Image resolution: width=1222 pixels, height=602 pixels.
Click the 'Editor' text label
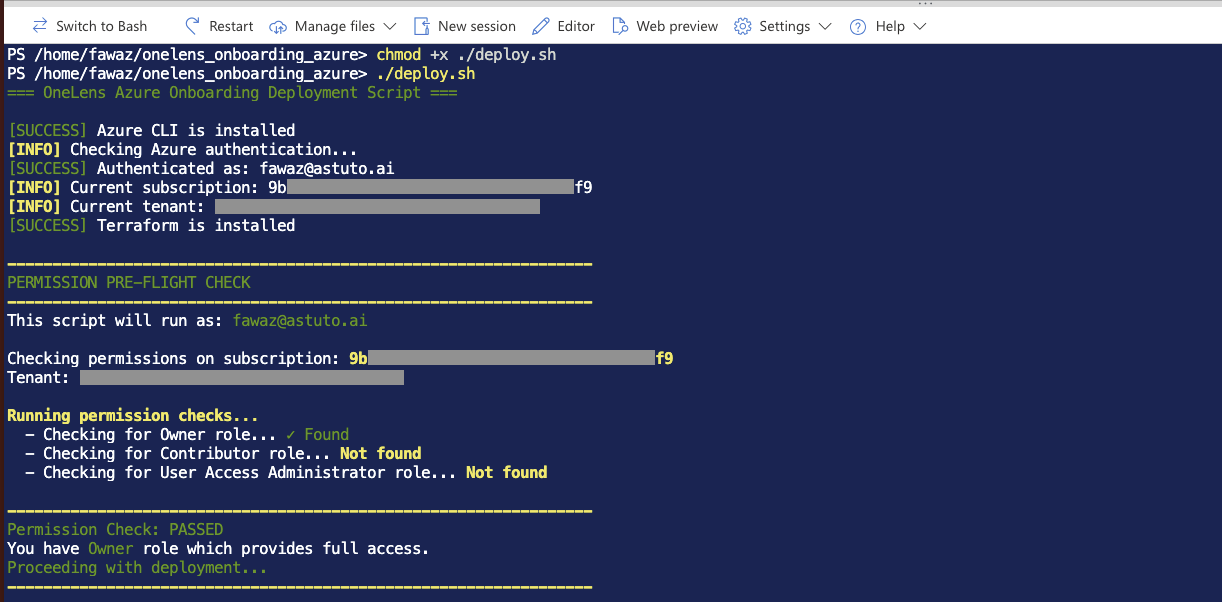click(x=576, y=26)
